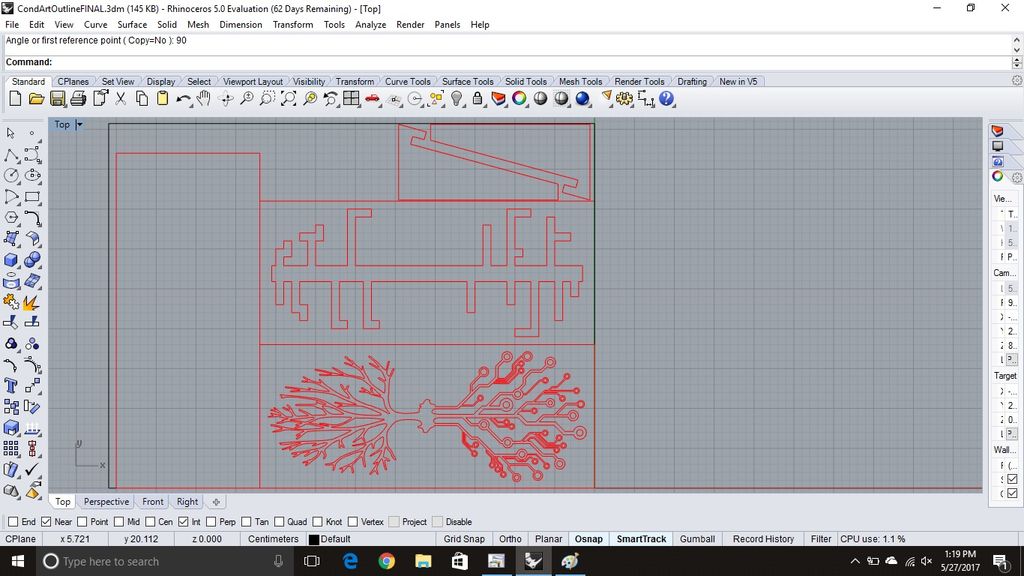Screen dimensions: 1024x576
Task: Toggle Ortho mode in status bar
Action: tap(510, 539)
